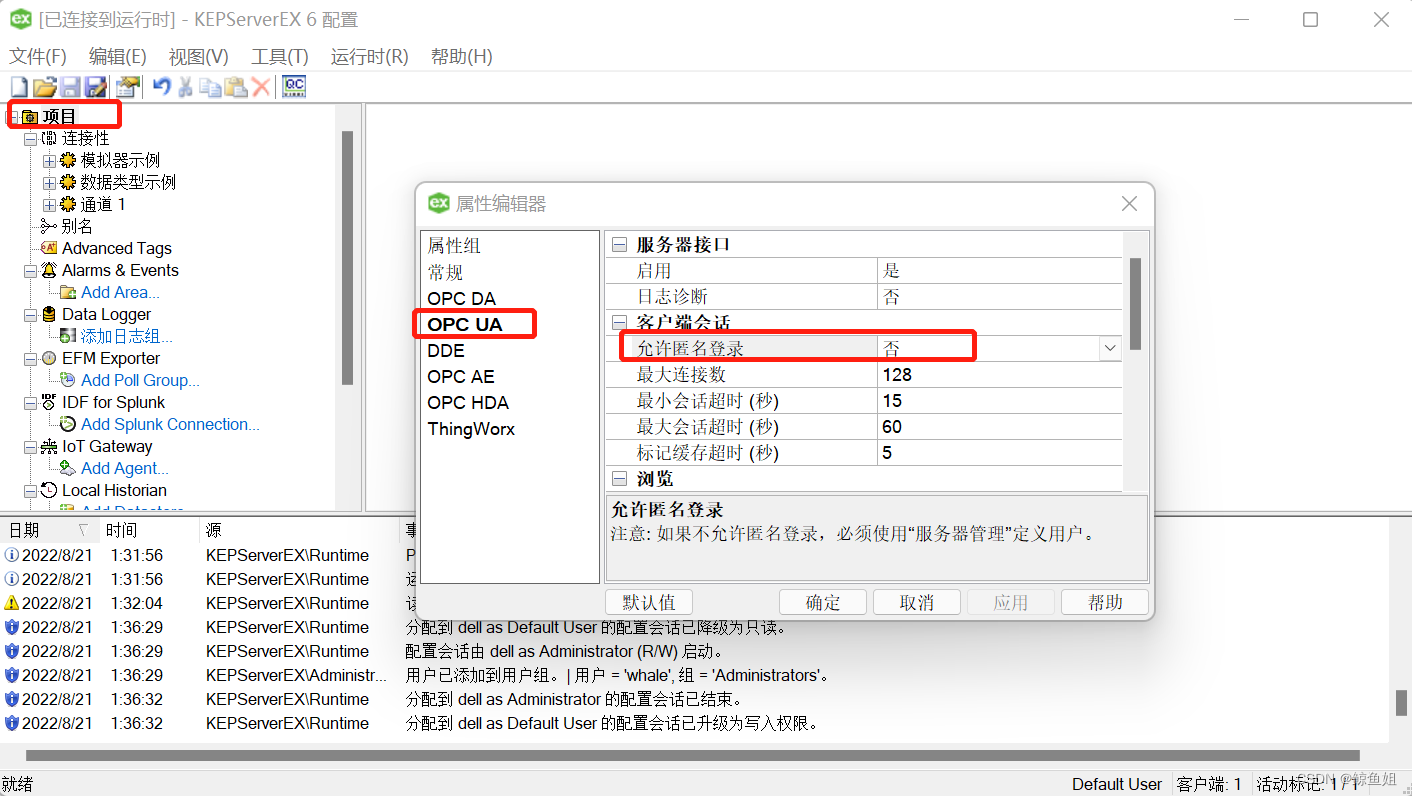Click the gear icon beside 通道 1
Screen dimensions: 1412x796
tap(68, 204)
